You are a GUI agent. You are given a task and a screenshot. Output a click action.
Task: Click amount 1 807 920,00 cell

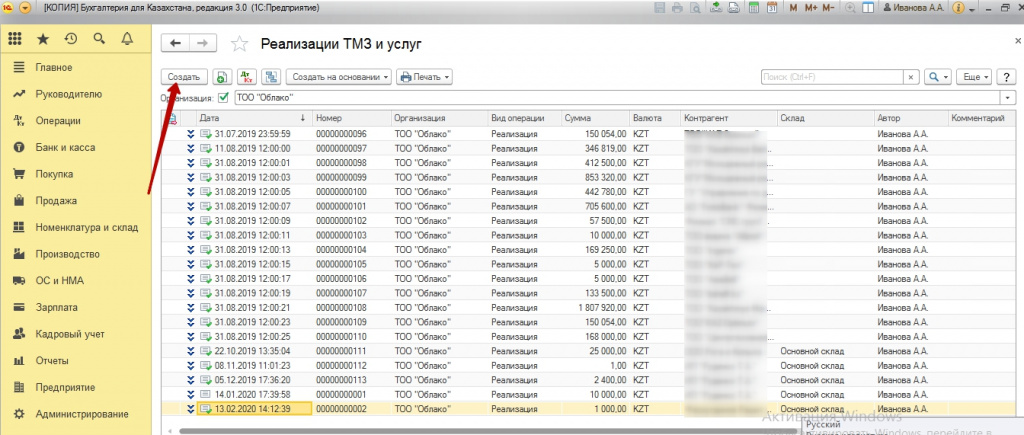[603, 308]
